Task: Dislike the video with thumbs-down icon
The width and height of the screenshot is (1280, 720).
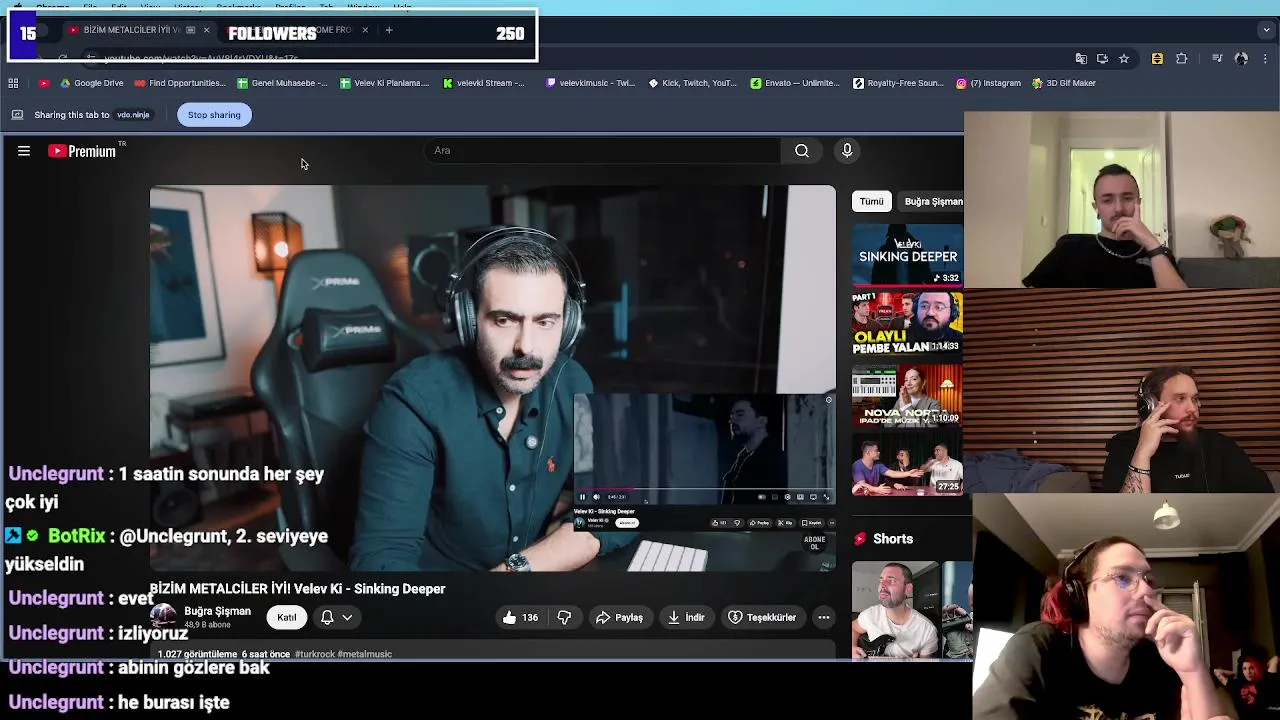Action: coord(564,617)
